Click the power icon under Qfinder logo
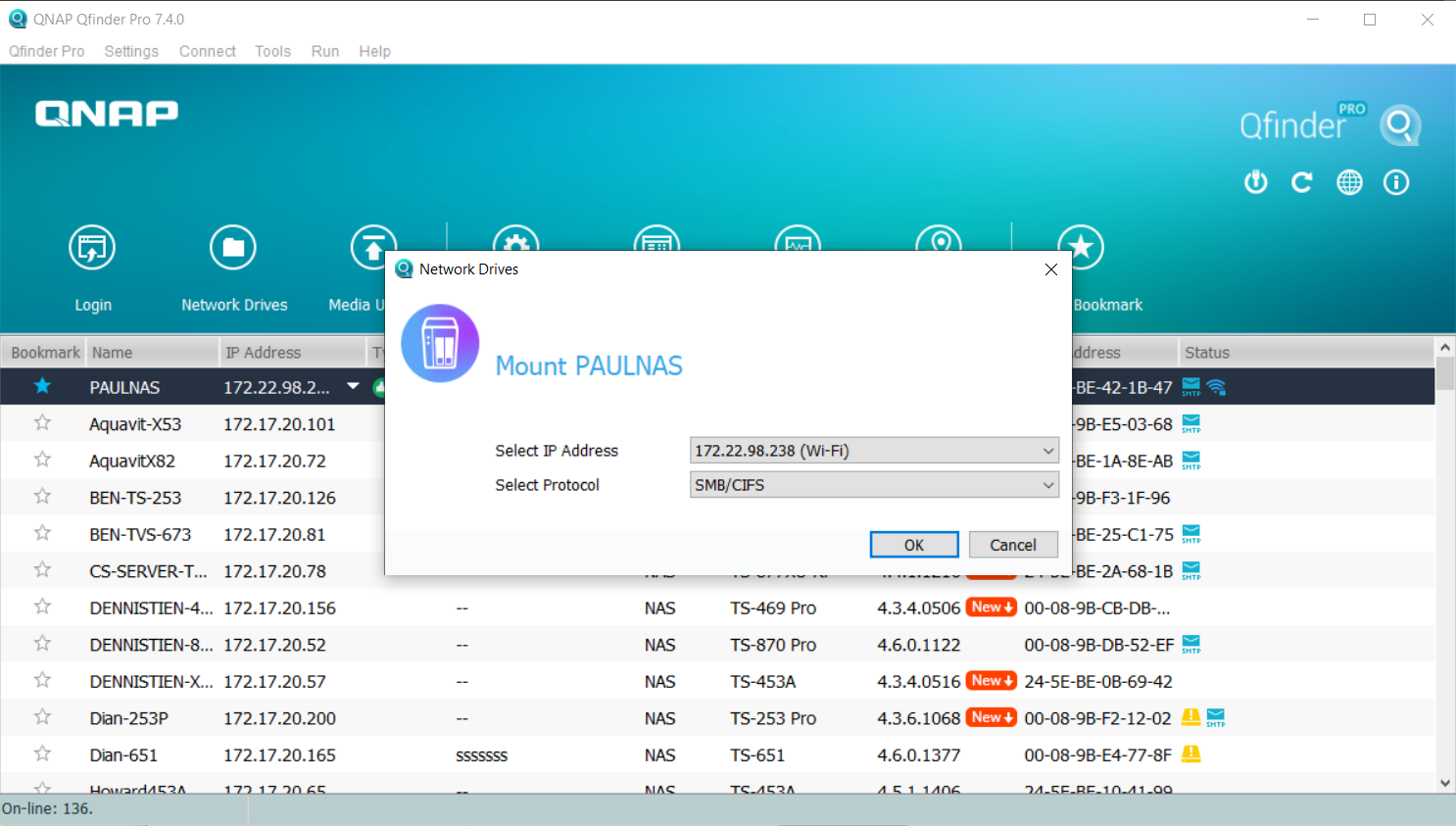 pos(1255,182)
